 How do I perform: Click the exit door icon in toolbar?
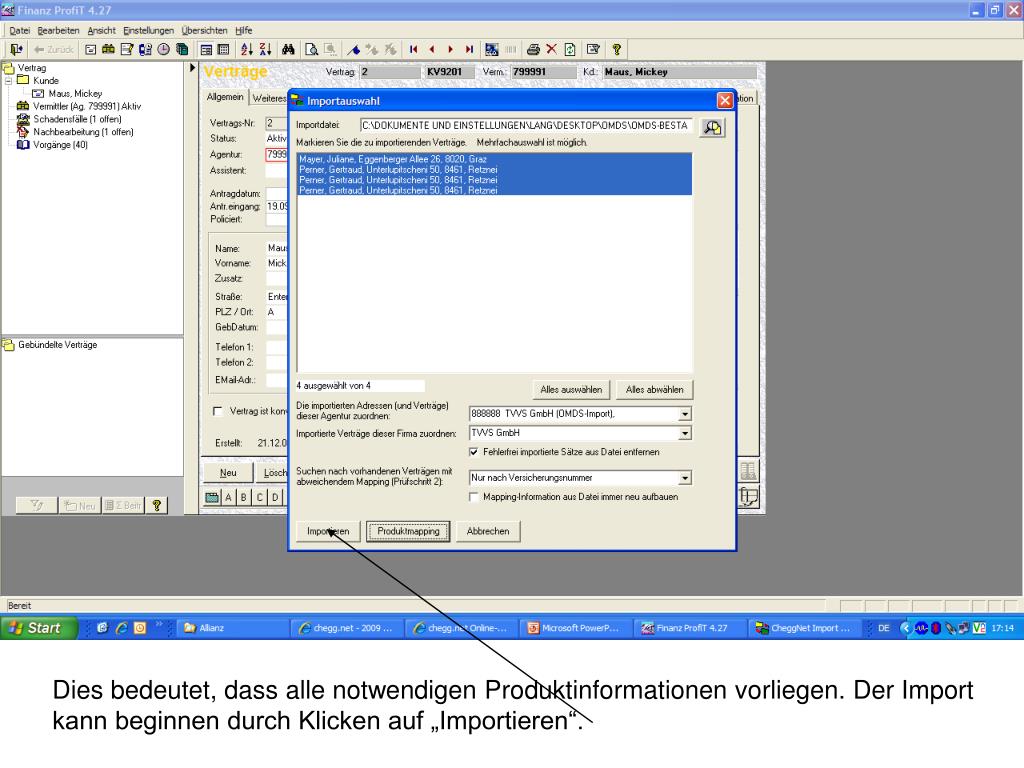[x=16, y=50]
